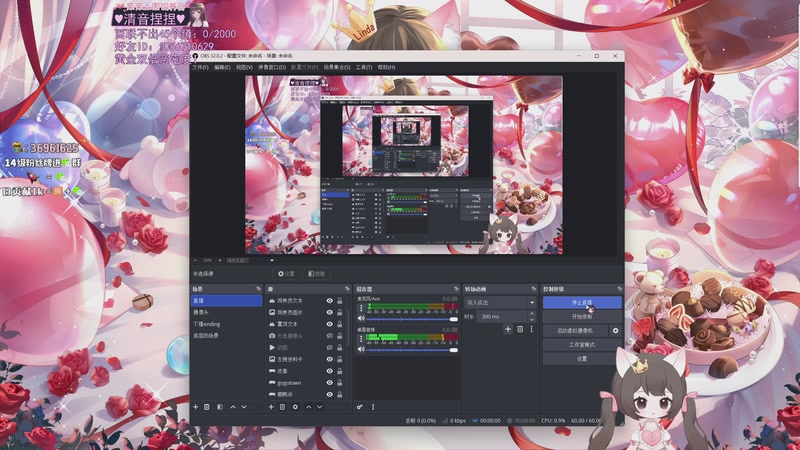Open 视图(V) menu
Screen dimensions: 800x450
[244, 67]
